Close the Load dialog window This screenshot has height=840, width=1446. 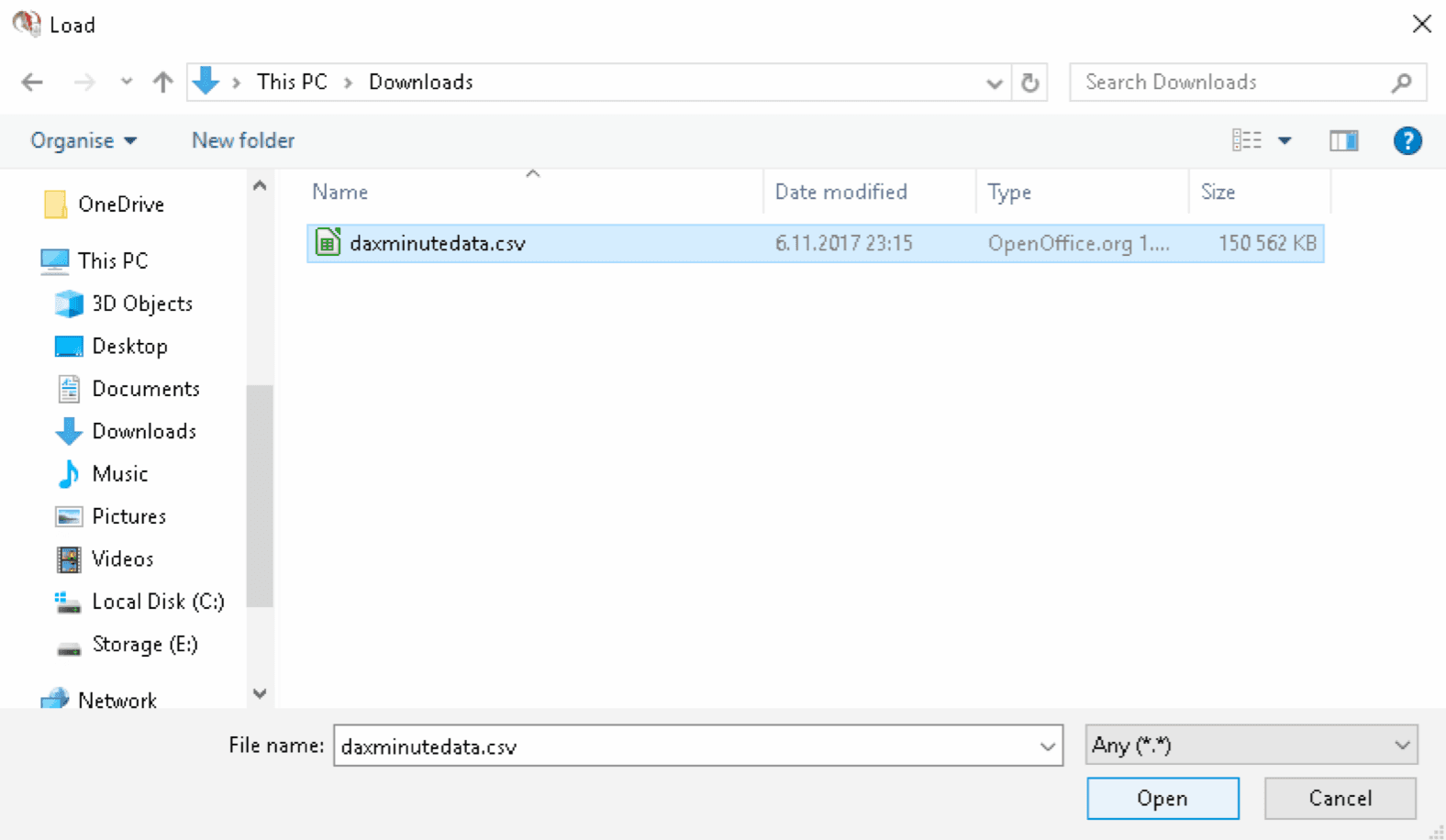[1421, 24]
